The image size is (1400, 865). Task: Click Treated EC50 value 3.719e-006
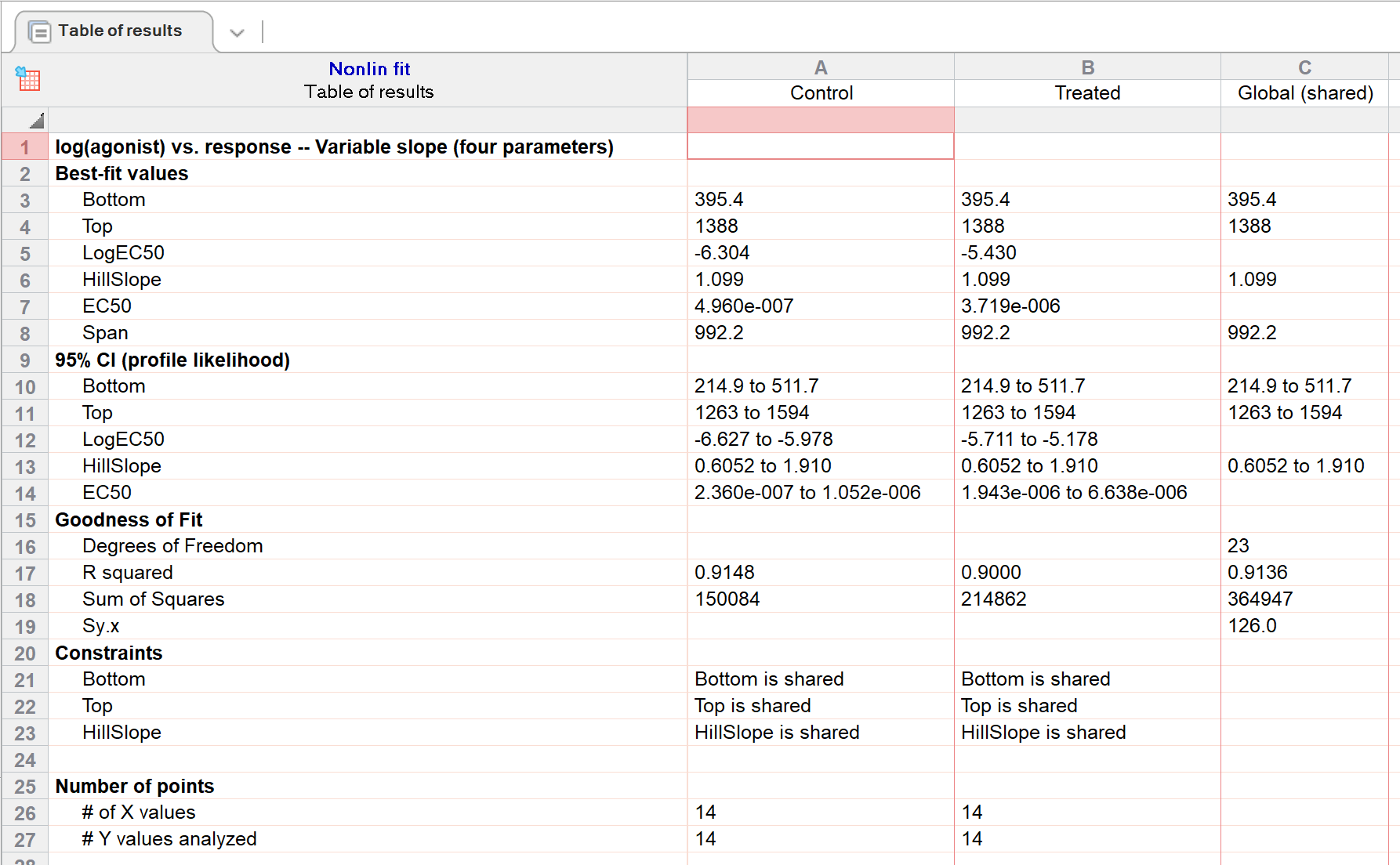point(1010,306)
